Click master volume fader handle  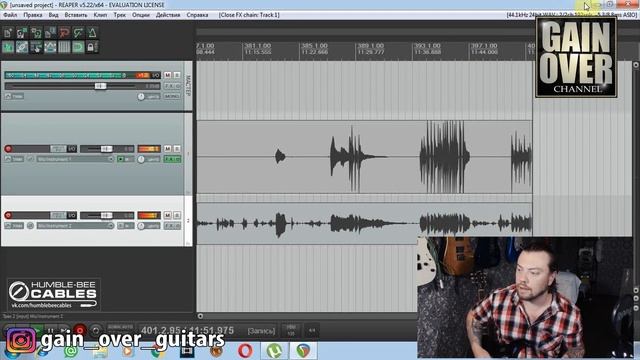coord(100,86)
